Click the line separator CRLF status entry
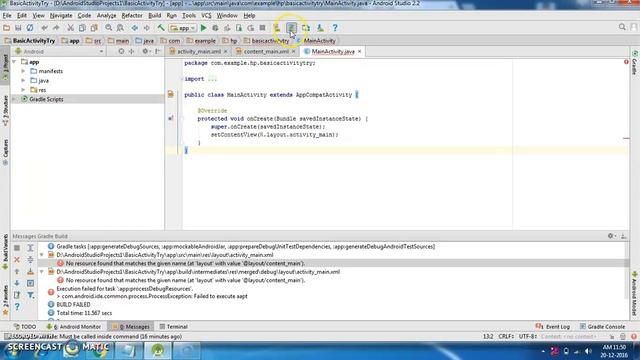Image resolution: width=640 pixels, height=360 pixels. 506,336
